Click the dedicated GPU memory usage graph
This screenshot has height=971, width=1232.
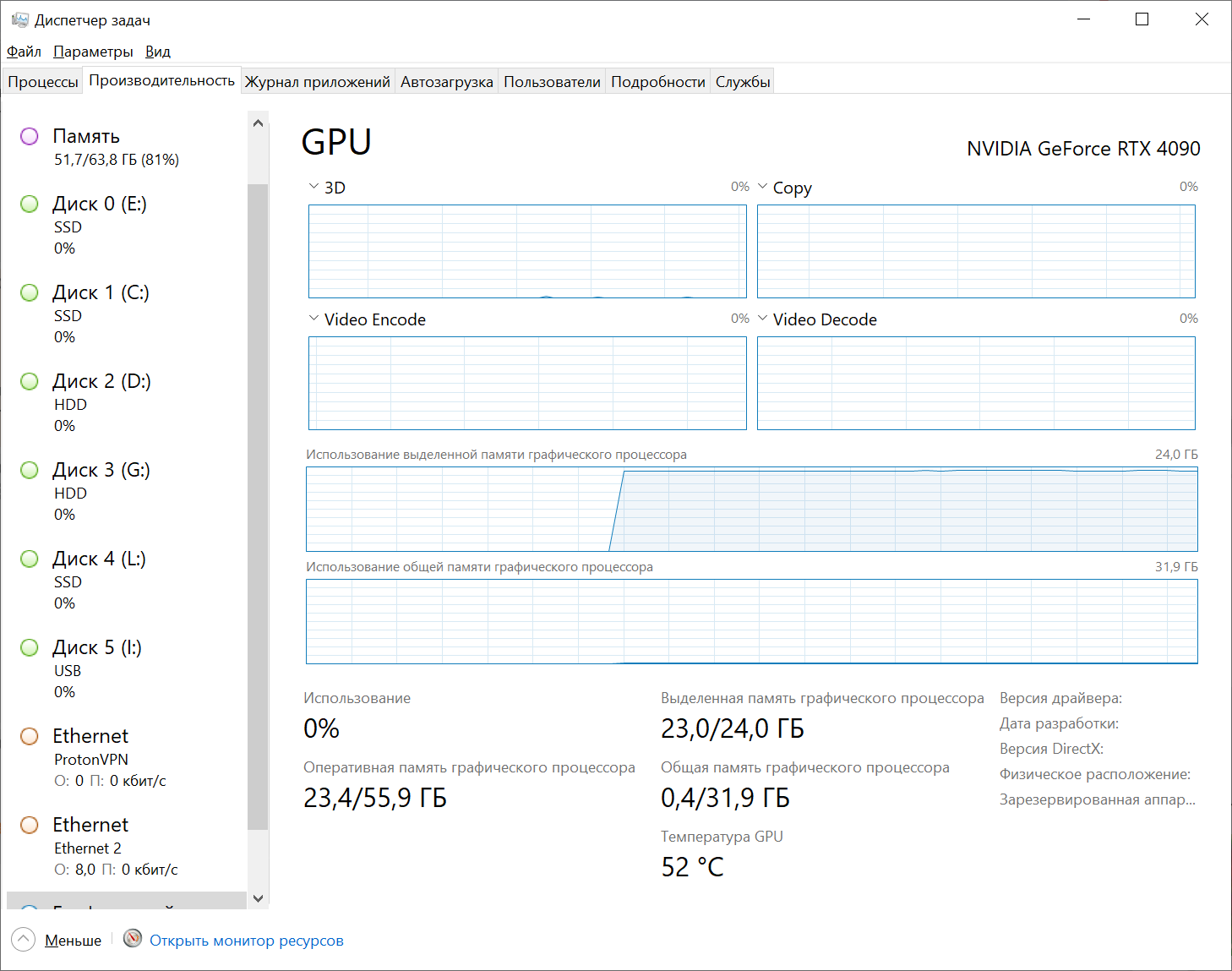click(751, 509)
